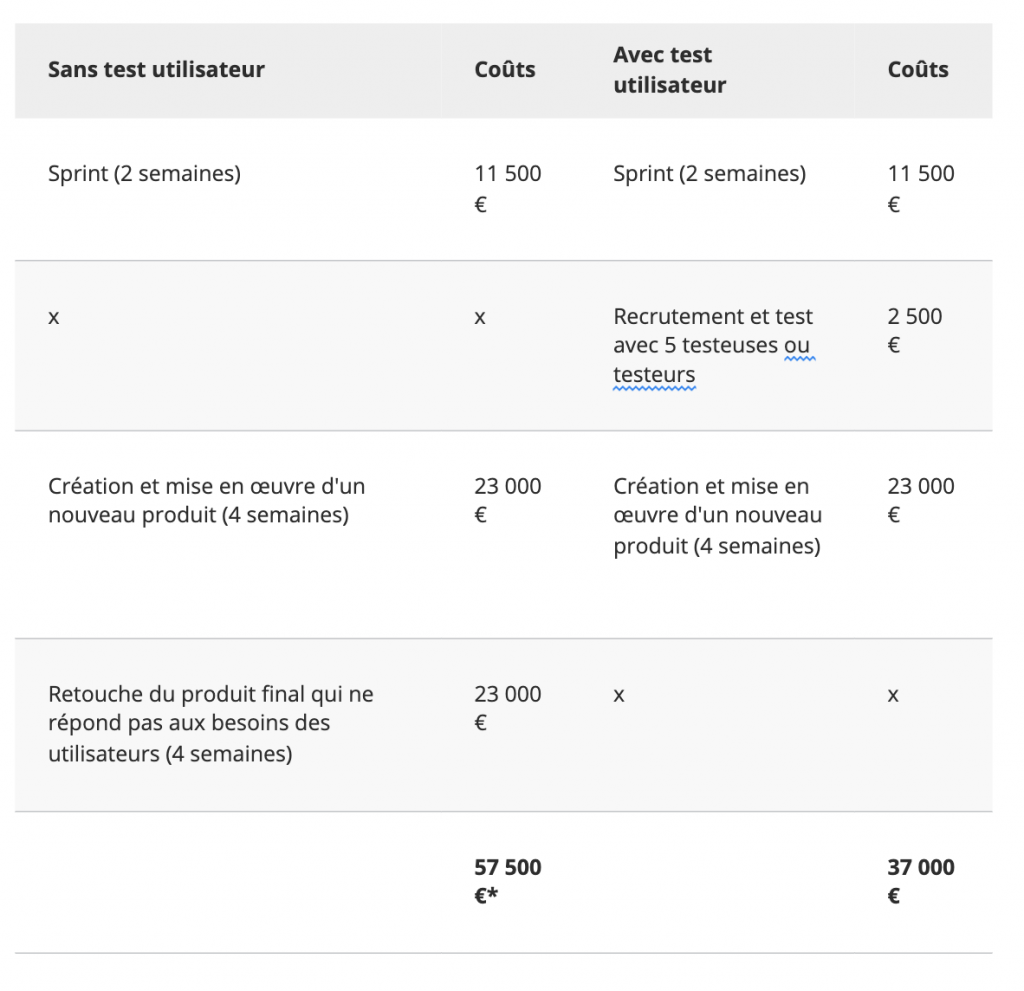
Task: Click the underlined word 'ou'
Action: [x=797, y=345]
